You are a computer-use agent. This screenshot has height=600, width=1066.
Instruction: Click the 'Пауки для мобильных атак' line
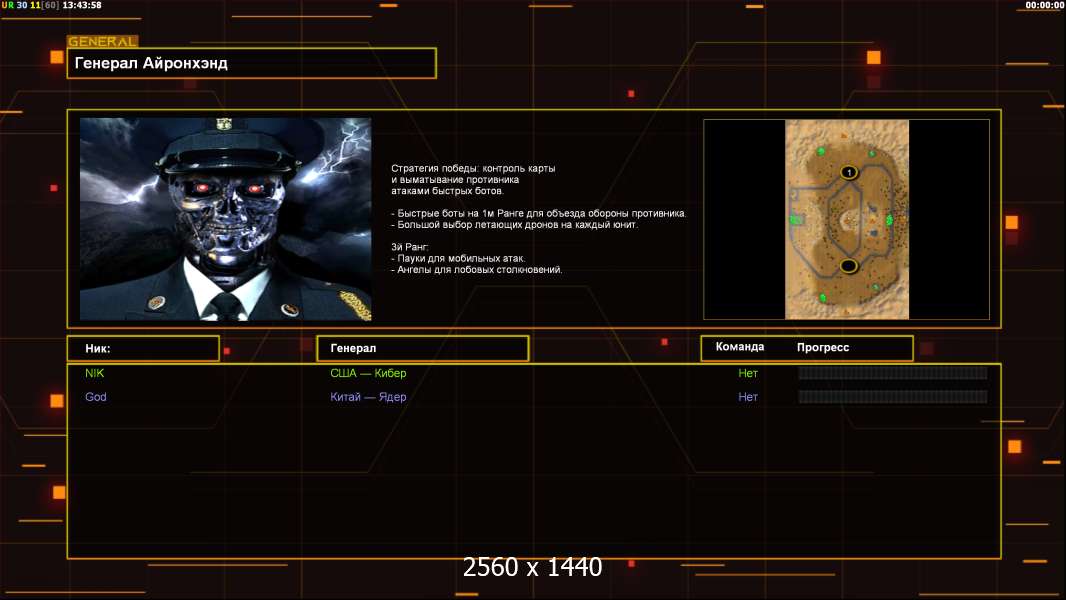click(x=458, y=258)
